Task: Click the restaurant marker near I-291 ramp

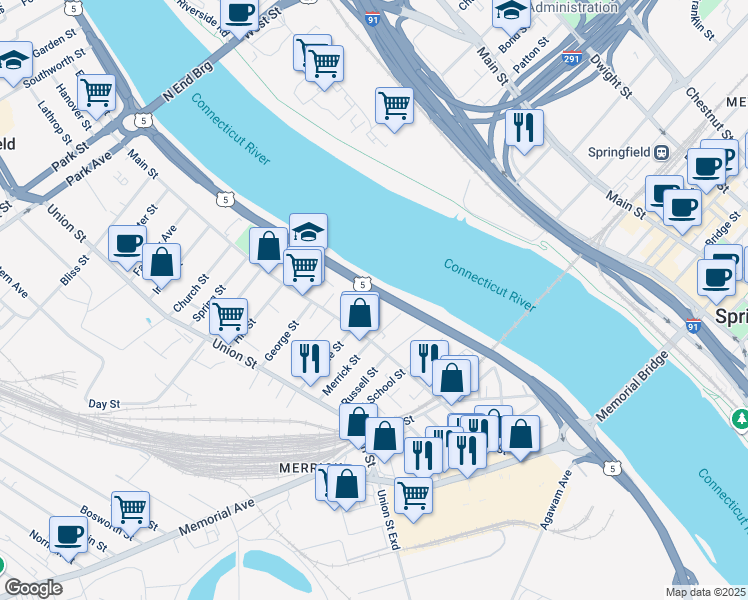Action: [524, 131]
